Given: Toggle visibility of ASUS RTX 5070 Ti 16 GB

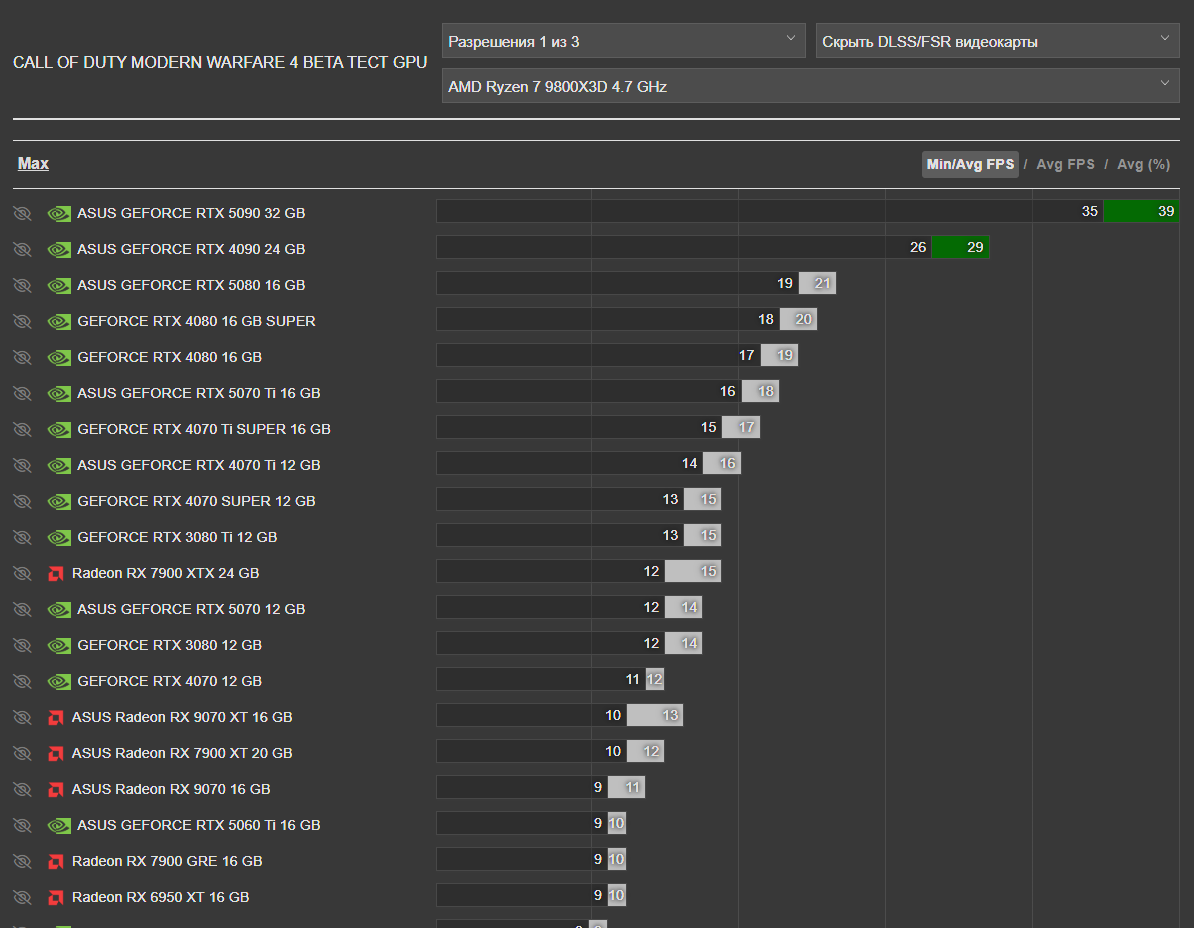Looking at the screenshot, I should (x=22, y=394).
